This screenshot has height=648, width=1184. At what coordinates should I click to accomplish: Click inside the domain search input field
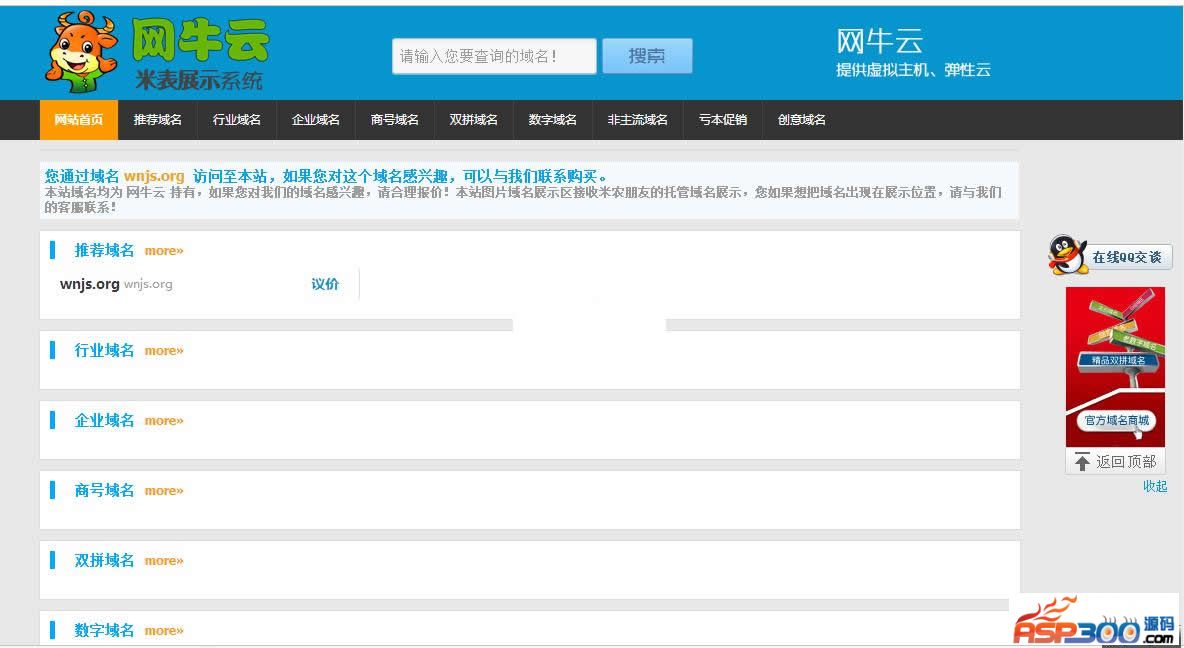[494, 56]
